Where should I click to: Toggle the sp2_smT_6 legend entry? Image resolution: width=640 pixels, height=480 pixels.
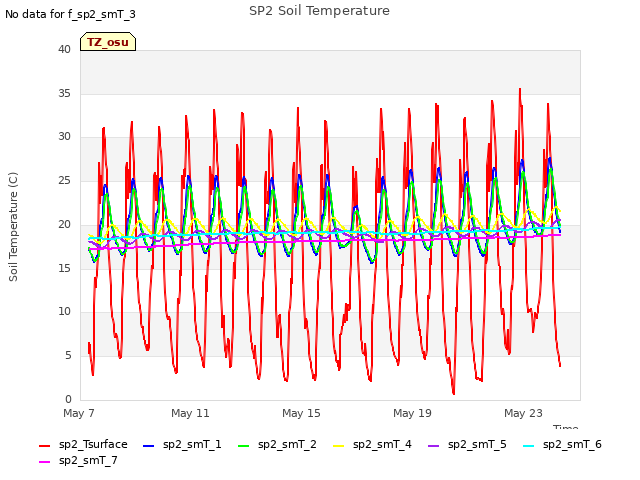point(562,444)
